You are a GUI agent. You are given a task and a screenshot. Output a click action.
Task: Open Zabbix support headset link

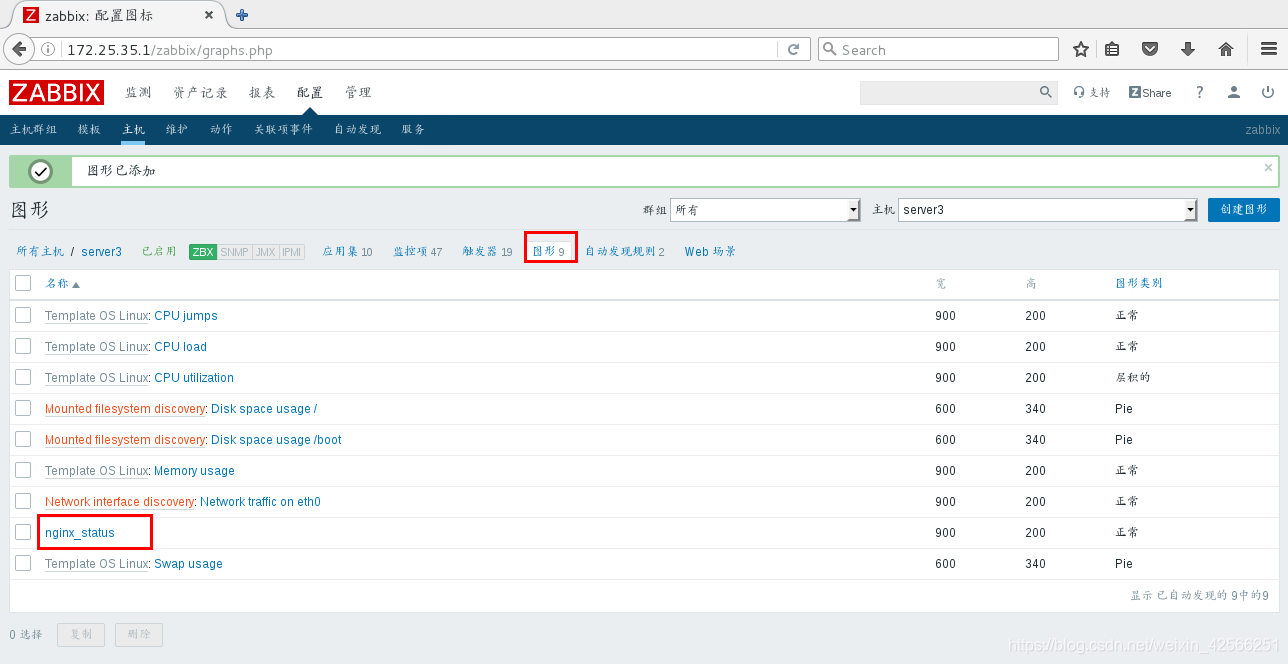(1092, 92)
